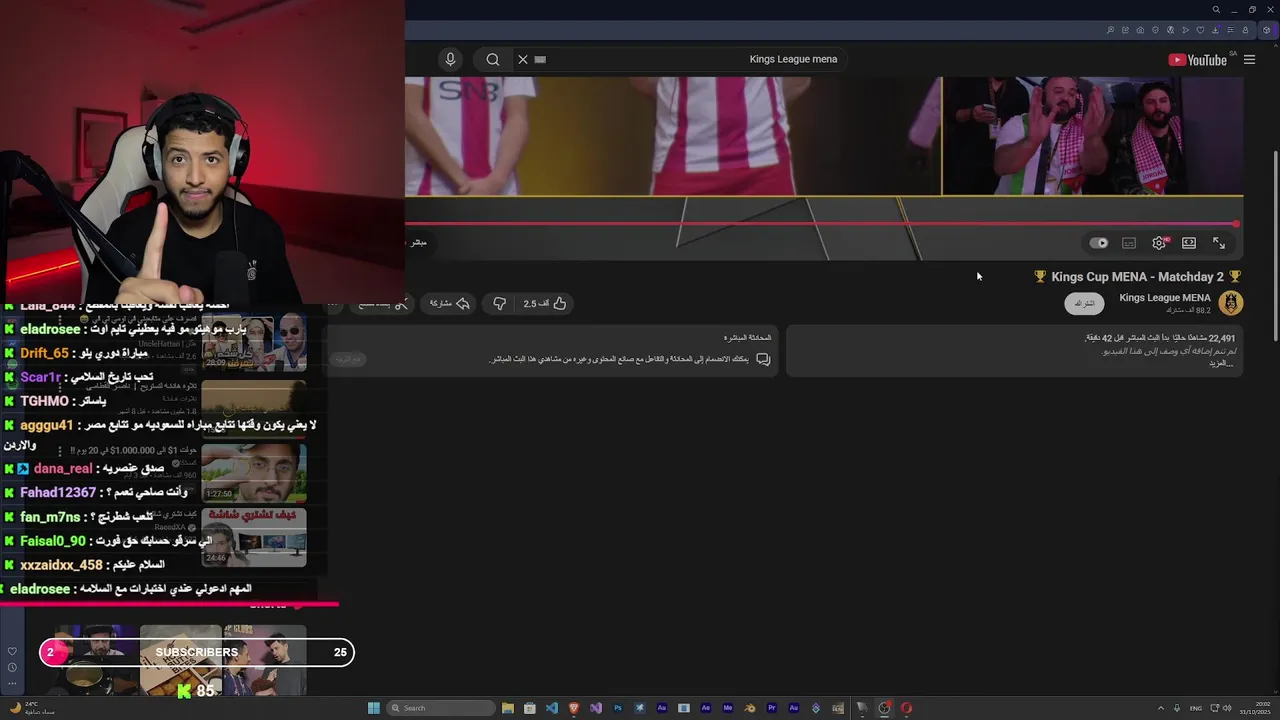The width and height of the screenshot is (1280, 720).
Task: Open OBS Studio from the taskbar
Action: 883,708
